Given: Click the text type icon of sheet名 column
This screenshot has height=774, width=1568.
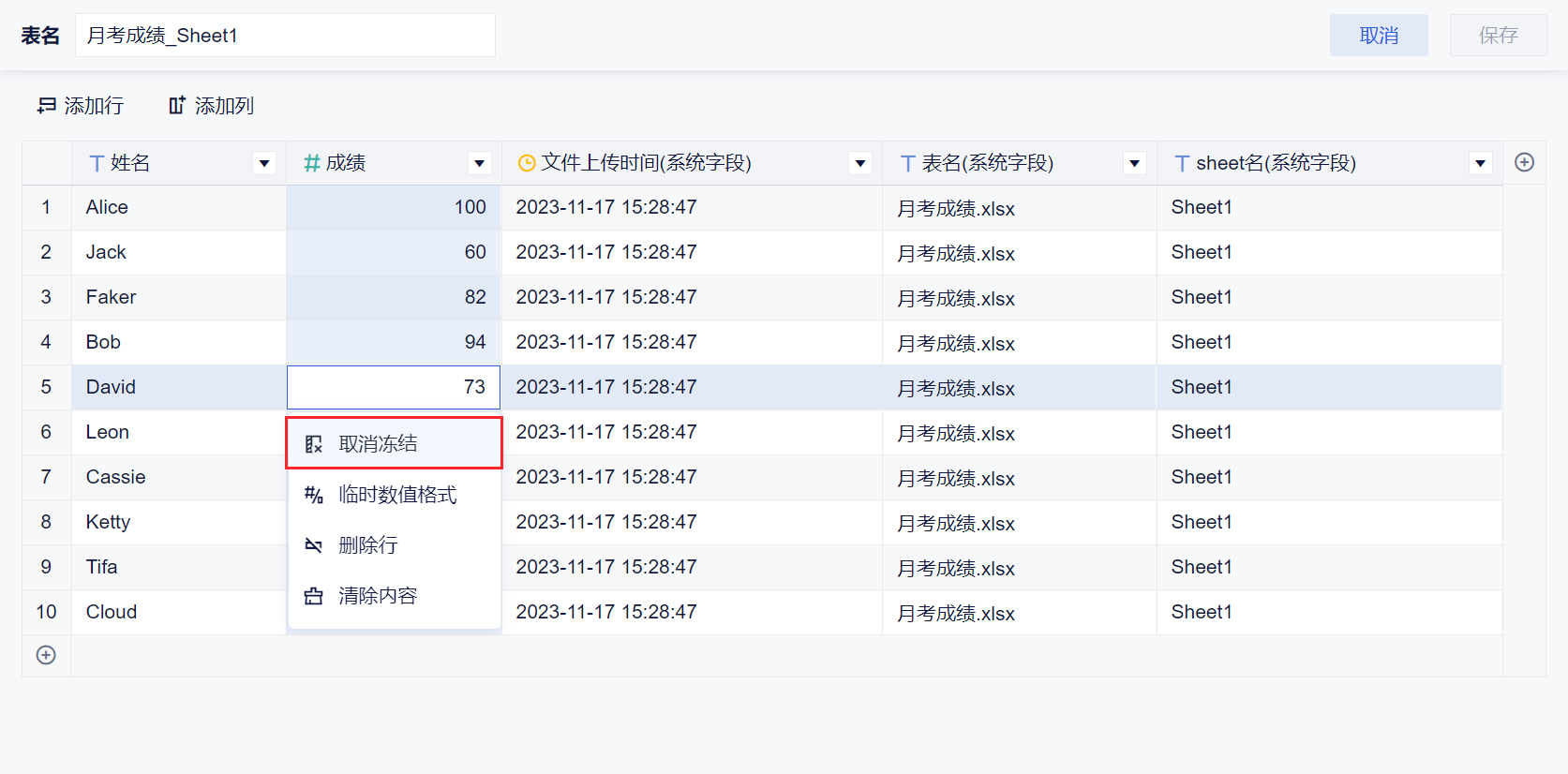Looking at the screenshot, I should pyautogui.click(x=1182, y=164).
